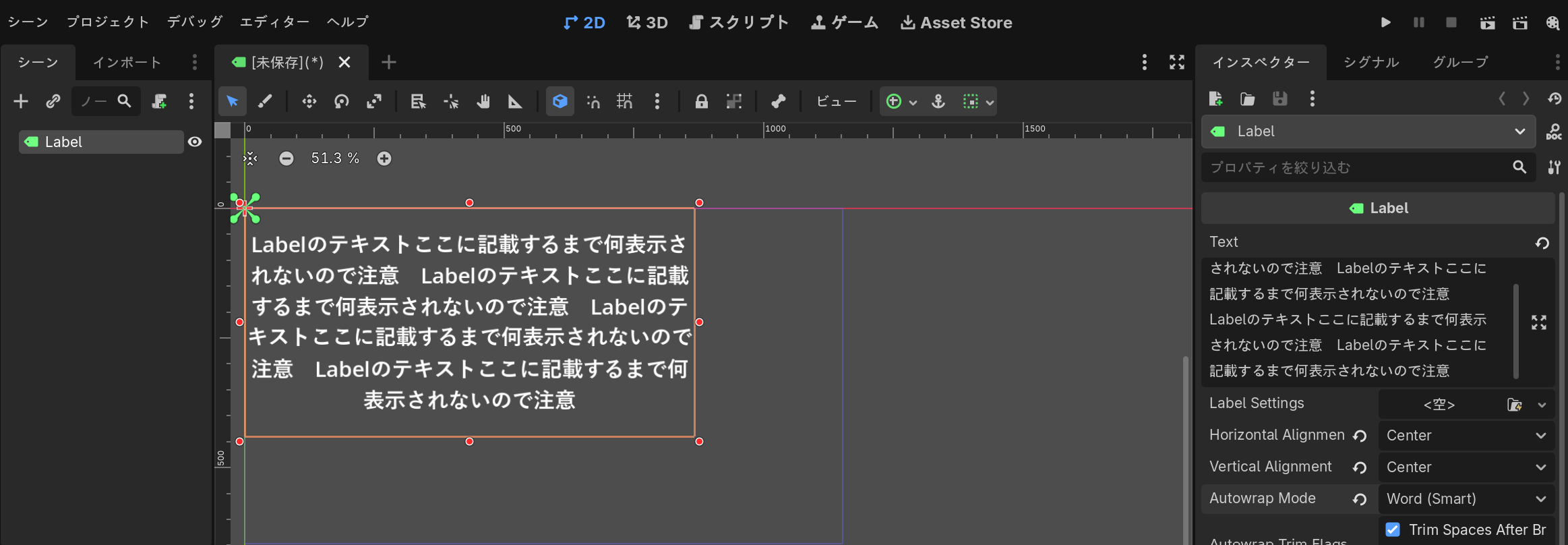Open the Label Settings dropdown arrow

(1542, 405)
